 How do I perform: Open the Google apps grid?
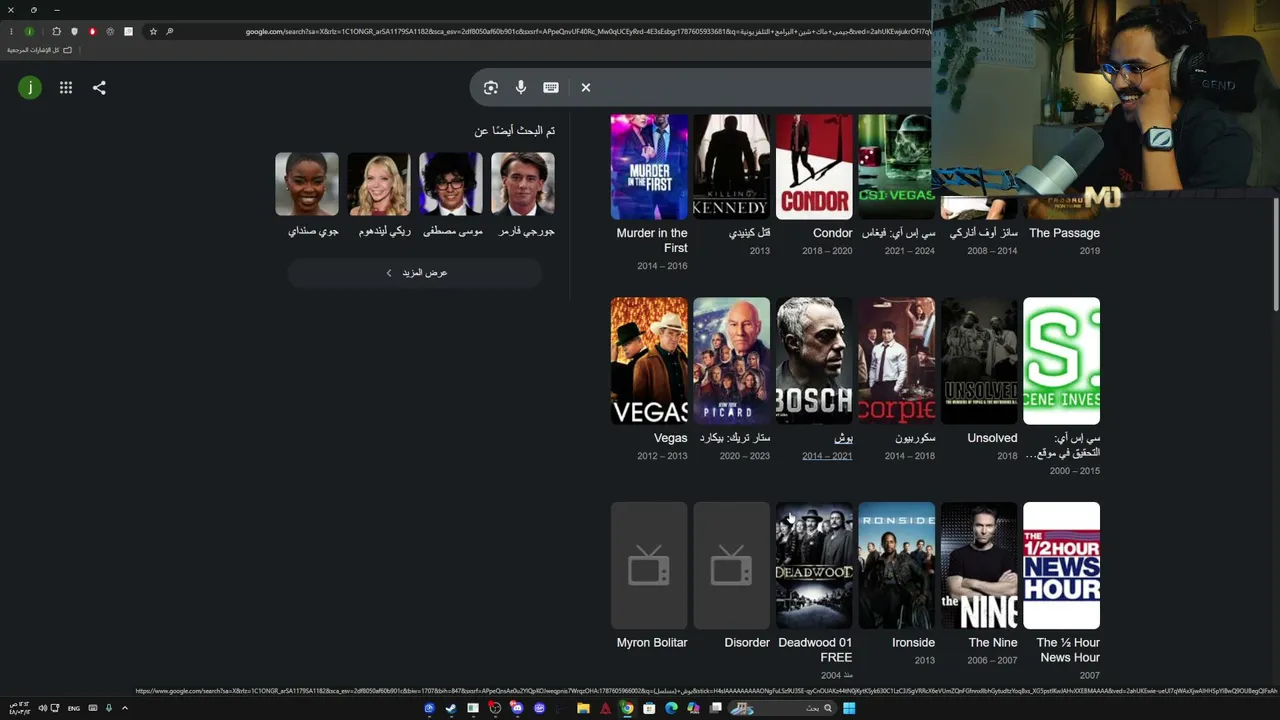66,88
